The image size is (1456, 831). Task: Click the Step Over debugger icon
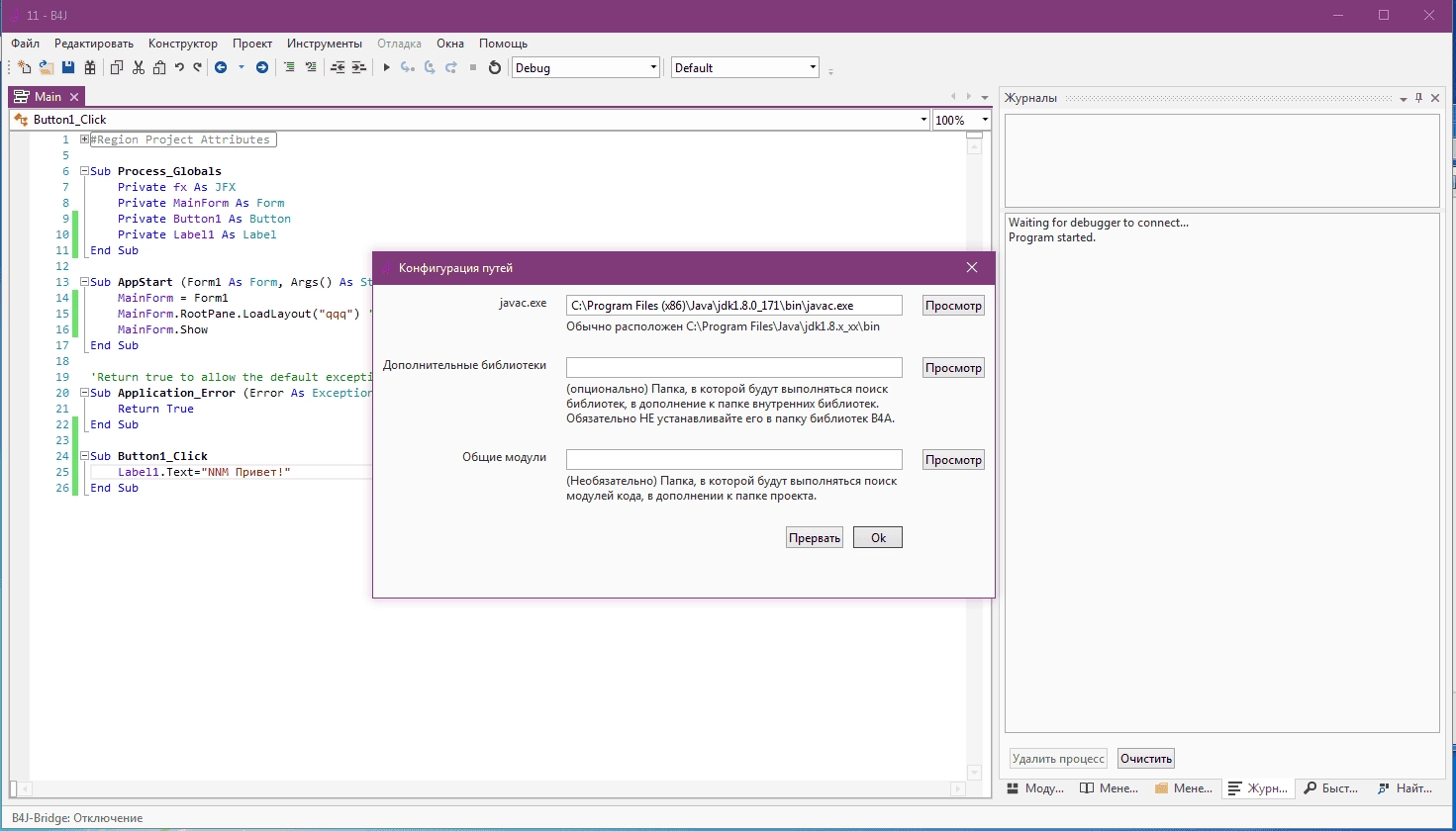point(430,67)
